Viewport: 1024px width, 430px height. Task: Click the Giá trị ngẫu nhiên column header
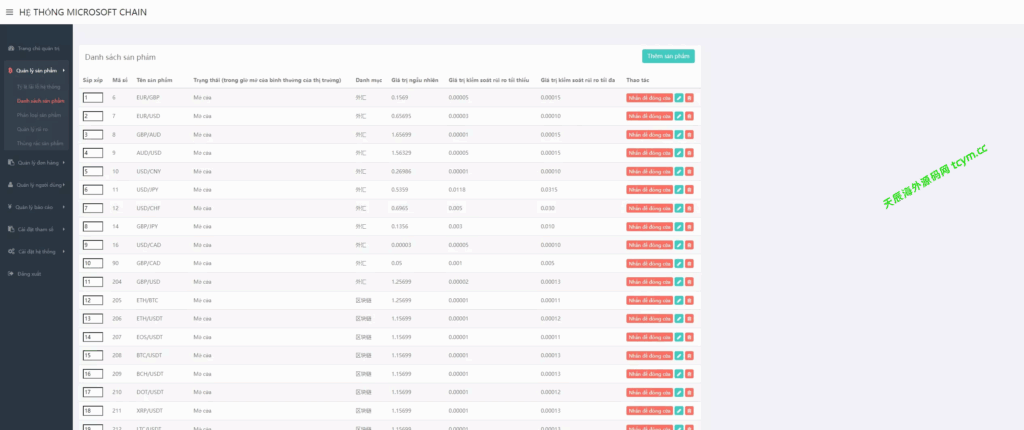(x=415, y=80)
